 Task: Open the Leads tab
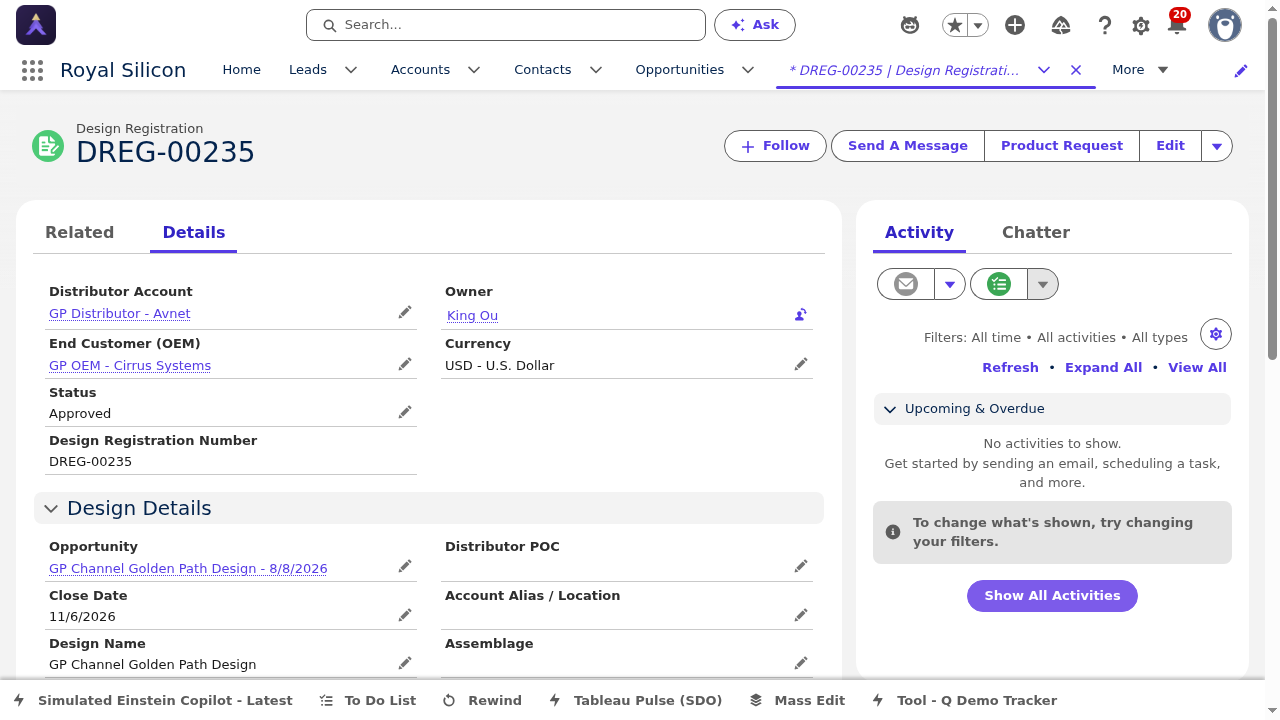pos(308,70)
